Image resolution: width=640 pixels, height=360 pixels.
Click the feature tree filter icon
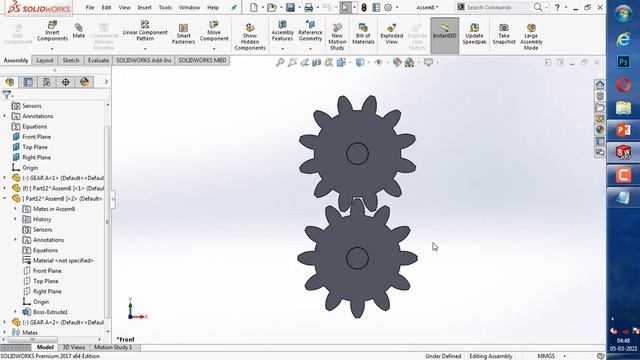(7, 95)
